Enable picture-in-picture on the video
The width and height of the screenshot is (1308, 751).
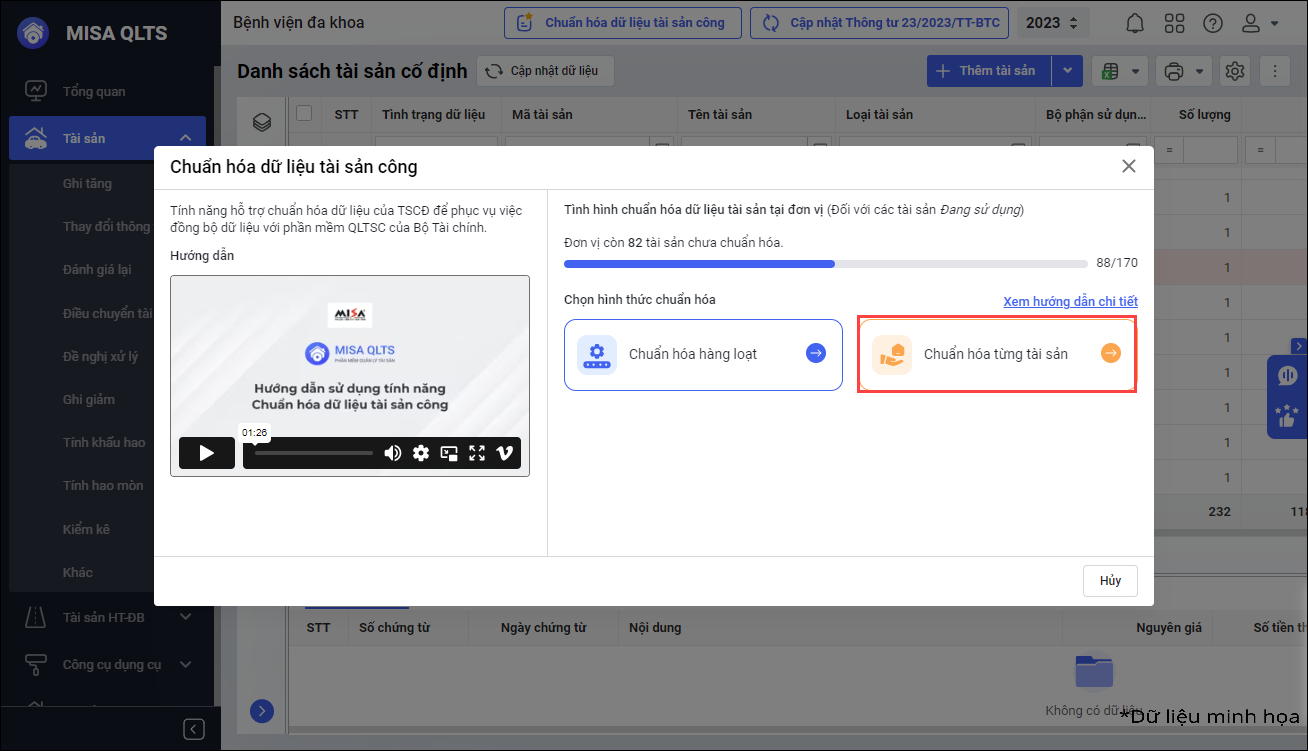pyautogui.click(x=449, y=453)
